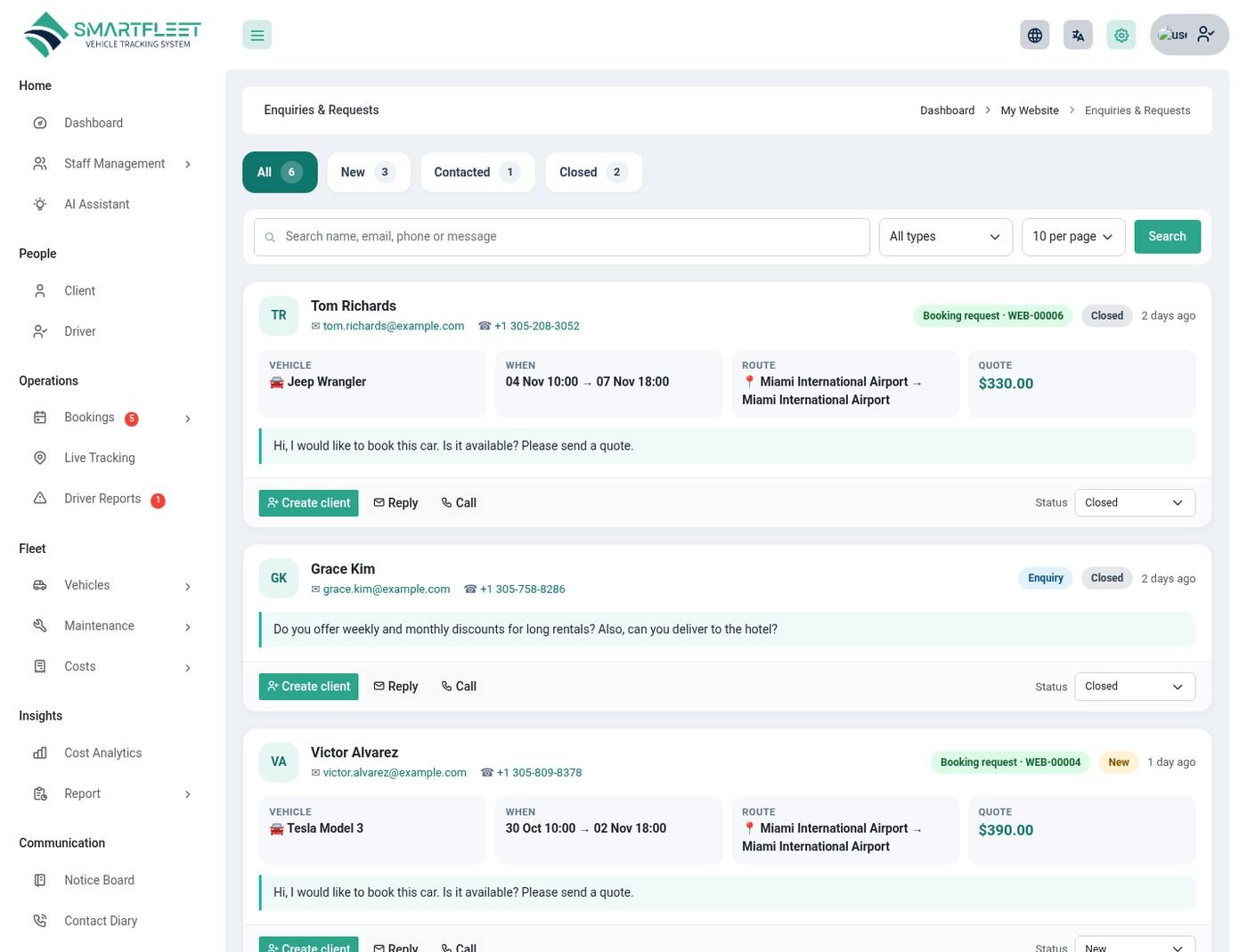Viewport: 1247px width, 952px height.
Task: Select the All enquiries tab
Action: click(280, 172)
